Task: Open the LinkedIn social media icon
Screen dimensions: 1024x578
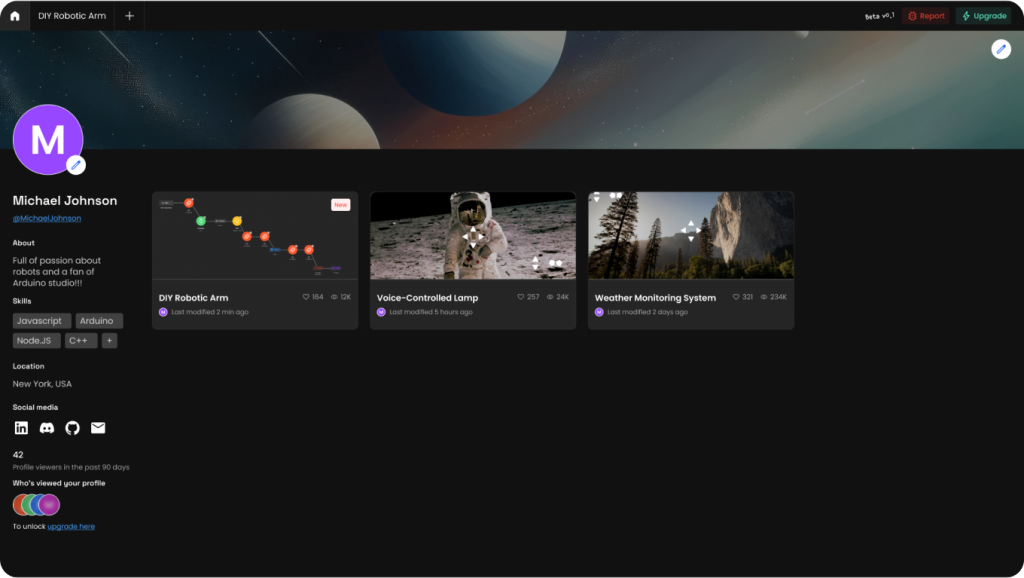Action: pos(21,428)
